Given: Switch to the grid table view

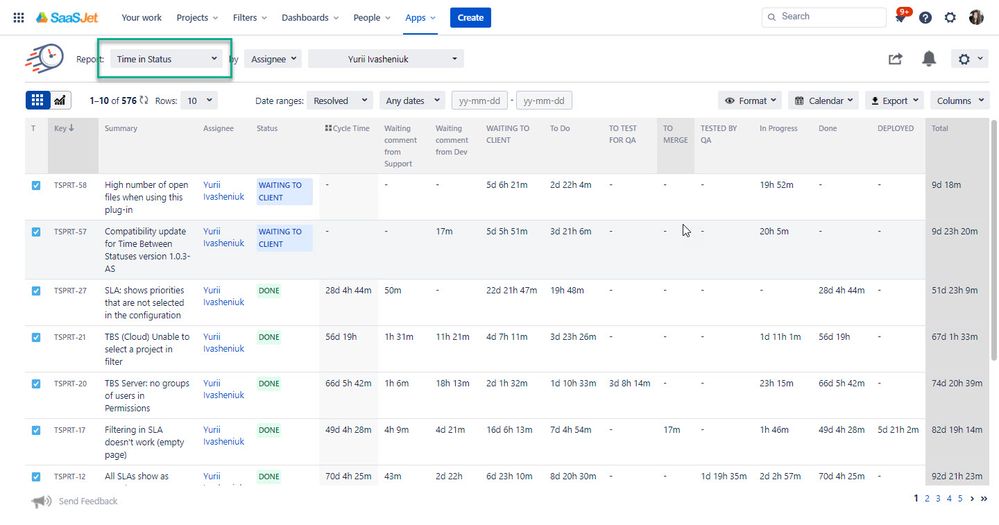Looking at the screenshot, I should 37,100.
